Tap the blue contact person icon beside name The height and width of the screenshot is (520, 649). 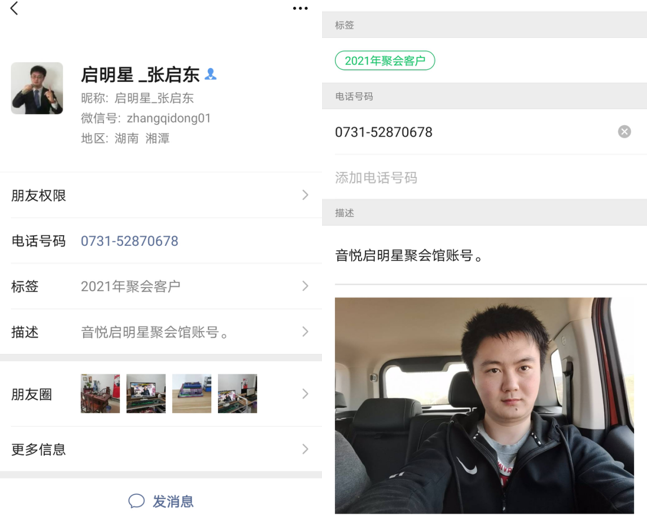211,74
